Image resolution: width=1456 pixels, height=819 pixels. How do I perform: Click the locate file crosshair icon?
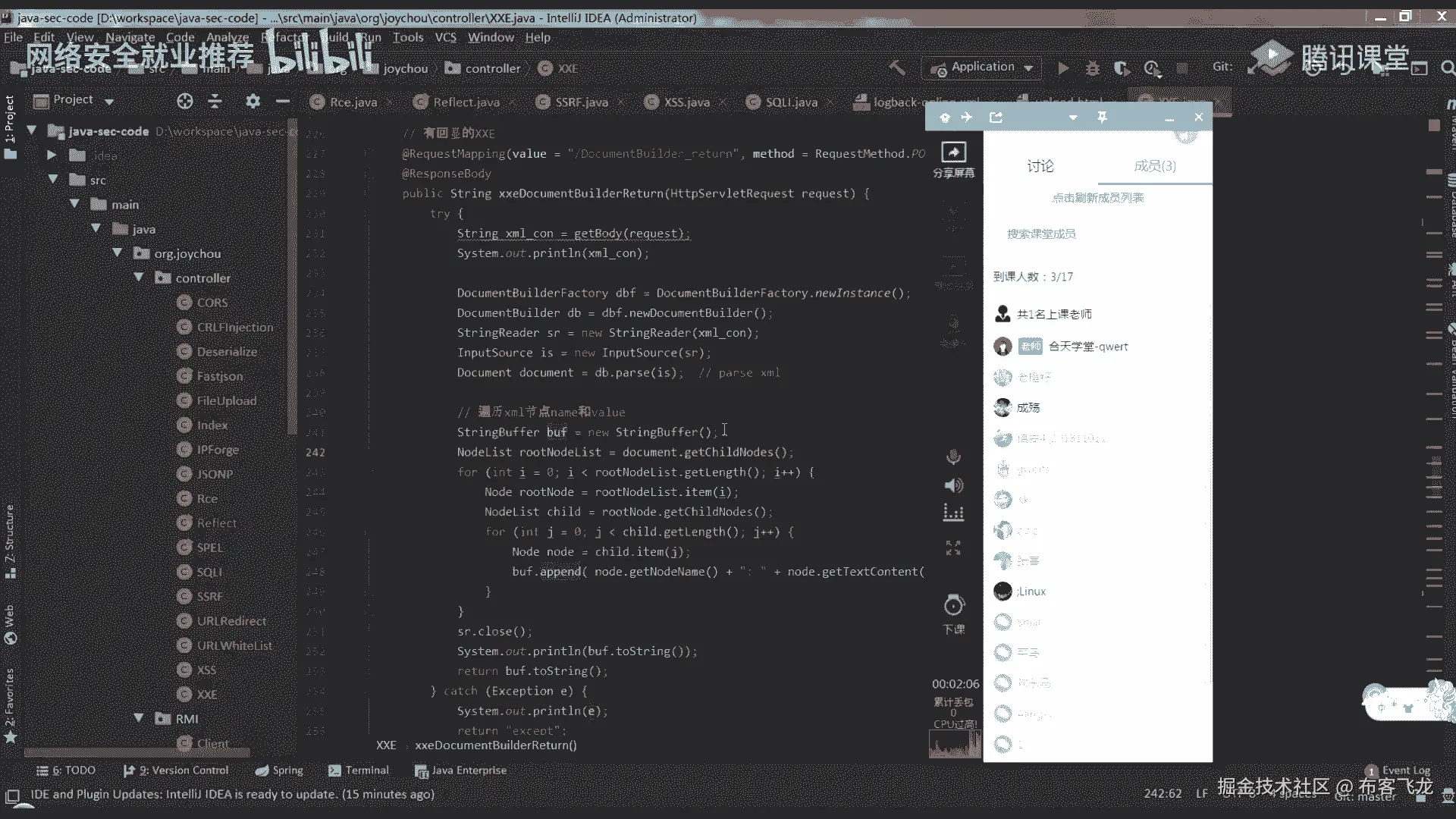184,101
